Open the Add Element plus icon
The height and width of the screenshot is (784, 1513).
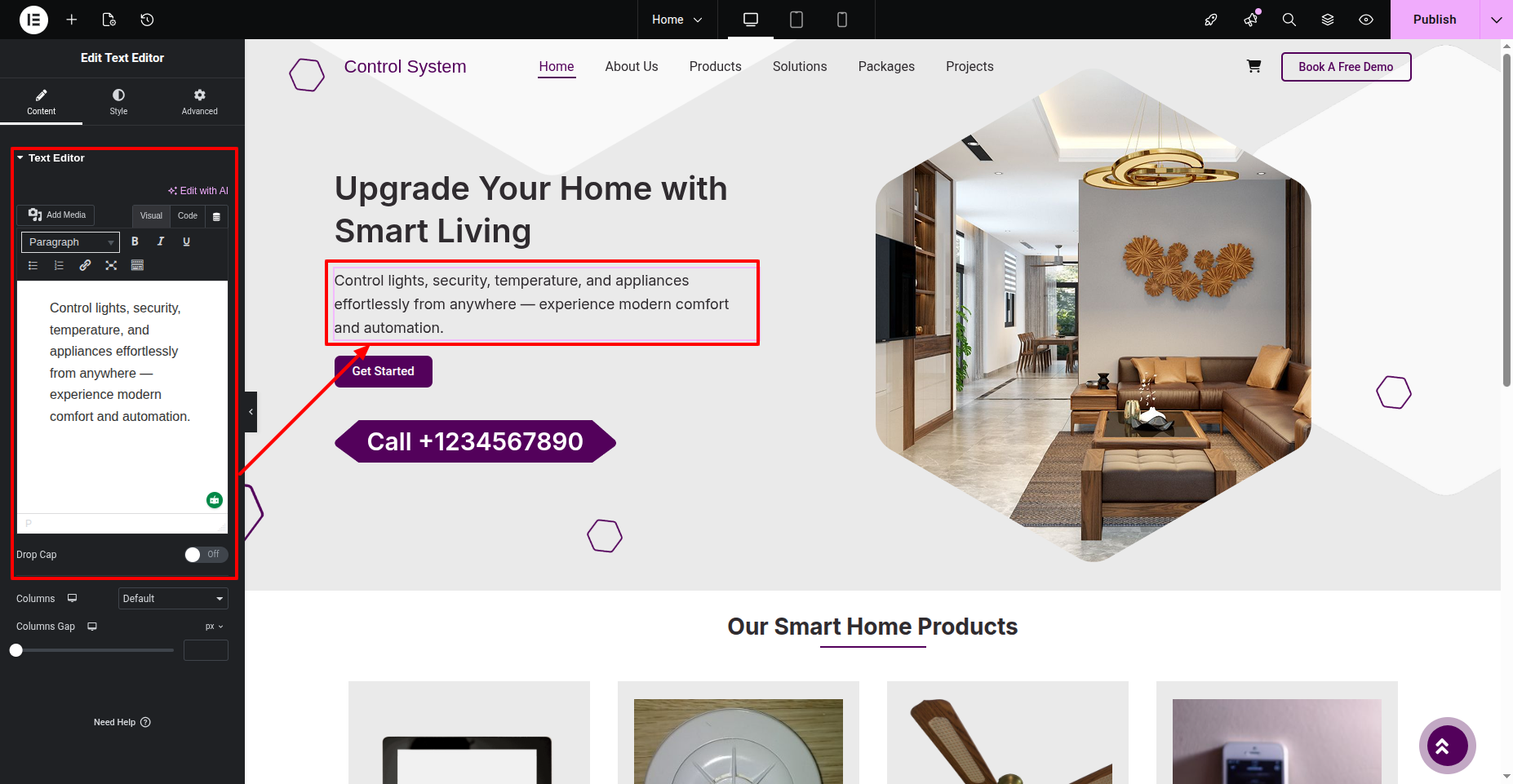pyautogui.click(x=72, y=20)
